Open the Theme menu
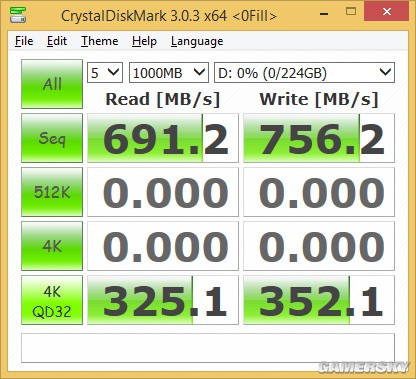 coord(100,41)
